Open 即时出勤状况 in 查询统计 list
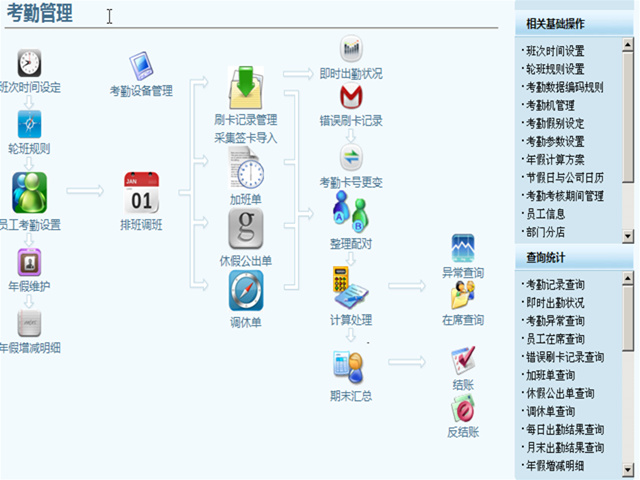This screenshot has height=480, width=640. click(x=555, y=302)
